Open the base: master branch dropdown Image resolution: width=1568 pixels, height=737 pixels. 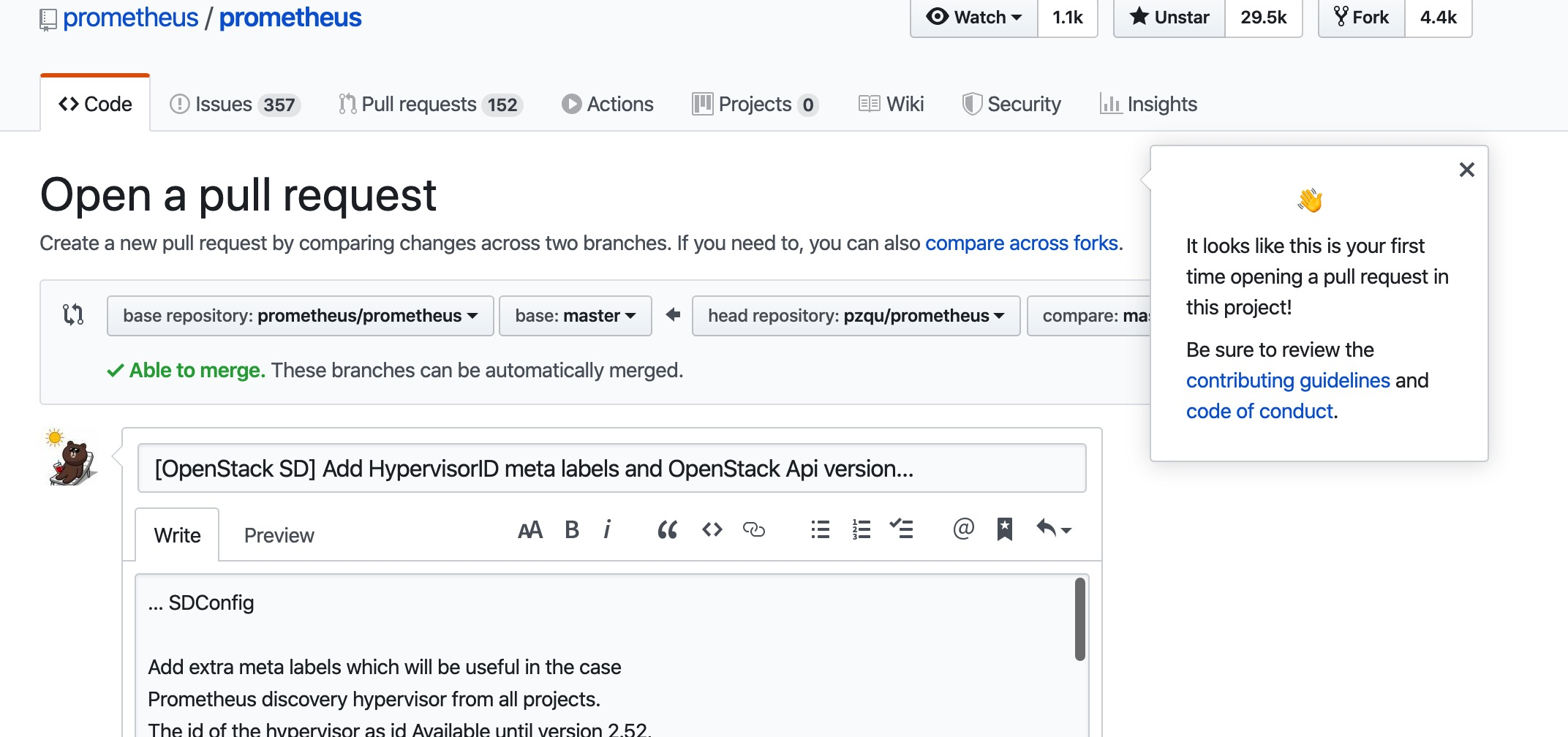[576, 316]
